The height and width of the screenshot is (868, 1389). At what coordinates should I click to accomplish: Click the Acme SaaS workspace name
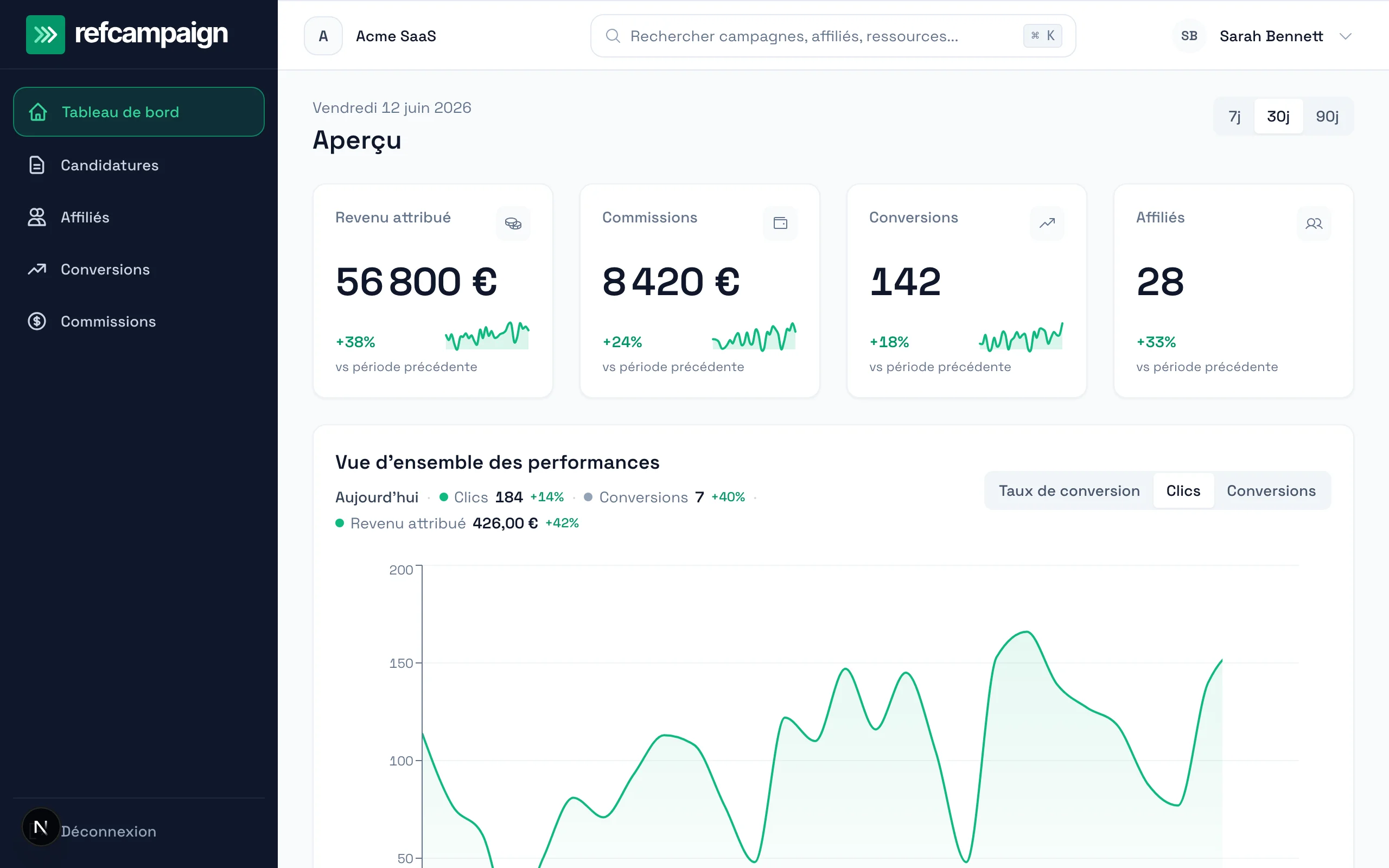pos(396,36)
